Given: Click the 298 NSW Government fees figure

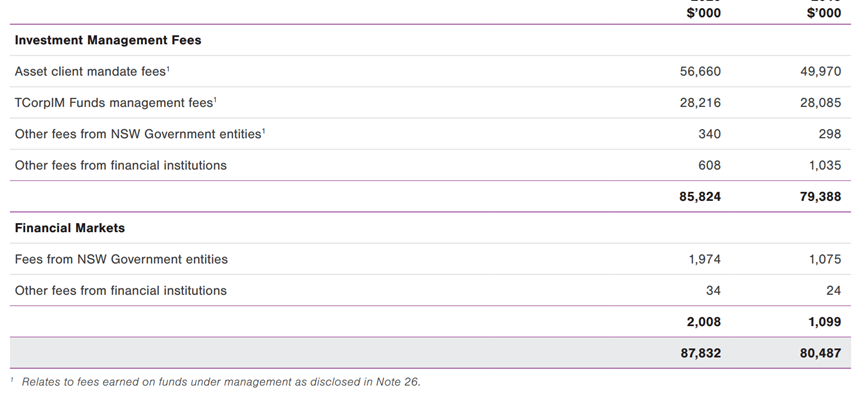Looking at the screenshot, I should tap(827, 134).
